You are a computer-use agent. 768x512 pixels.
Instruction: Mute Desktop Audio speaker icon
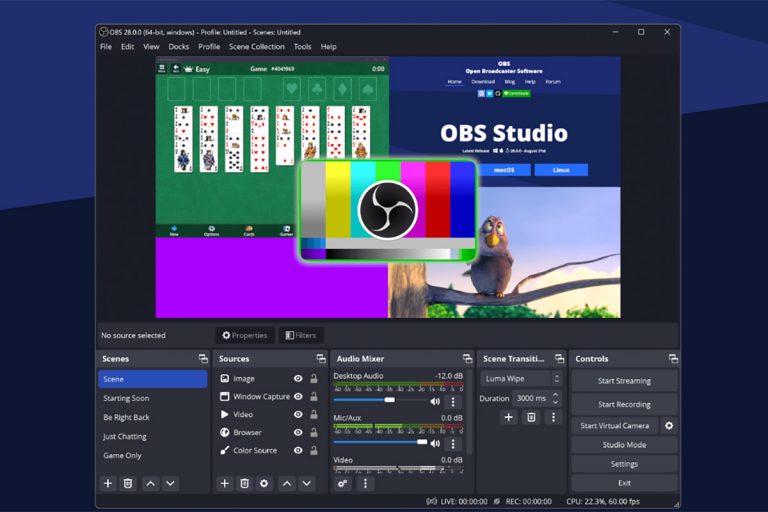point(435,401)
